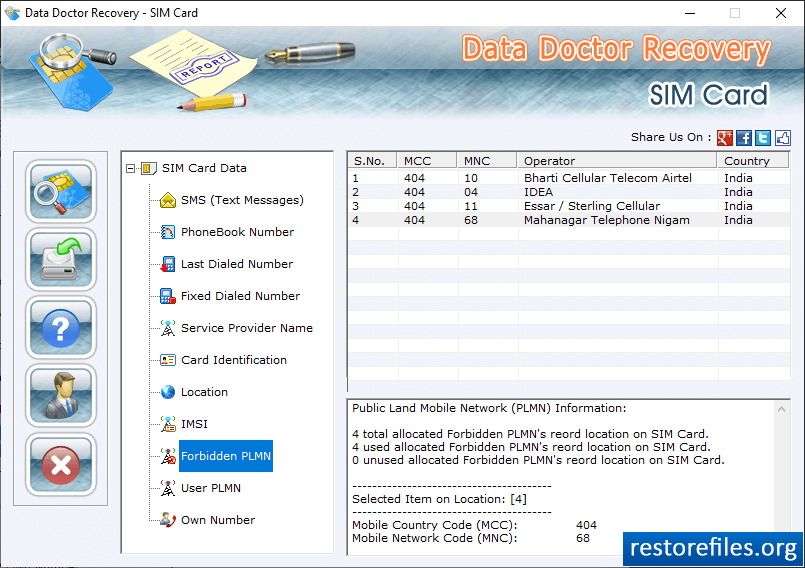Select Essar / Sterling Cellular row
Image resolution: width=805 pixels, height=568 pixels.
pyautogui.click(x=569, y=206)
